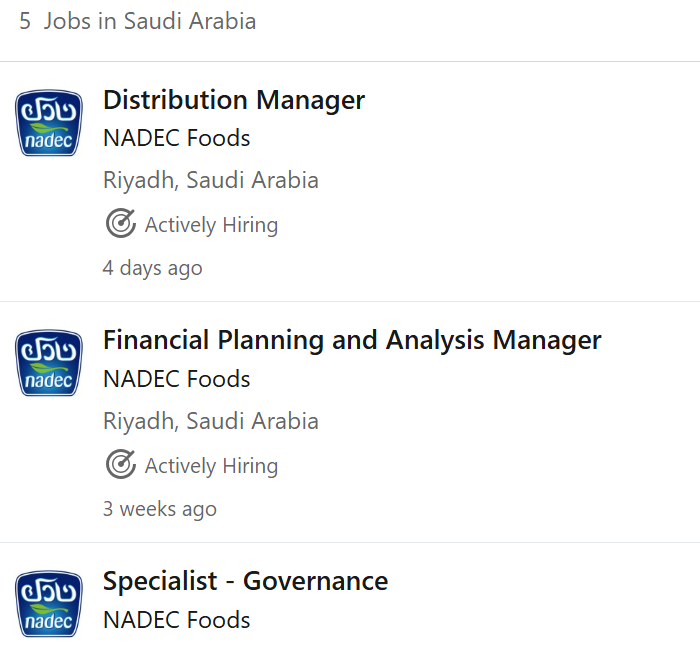The height and width of the screenshot is (650, 700).
Task: Click NADEC Foods under Specialist - Governance
Action: pyautogui.click(x=177, y=620)
